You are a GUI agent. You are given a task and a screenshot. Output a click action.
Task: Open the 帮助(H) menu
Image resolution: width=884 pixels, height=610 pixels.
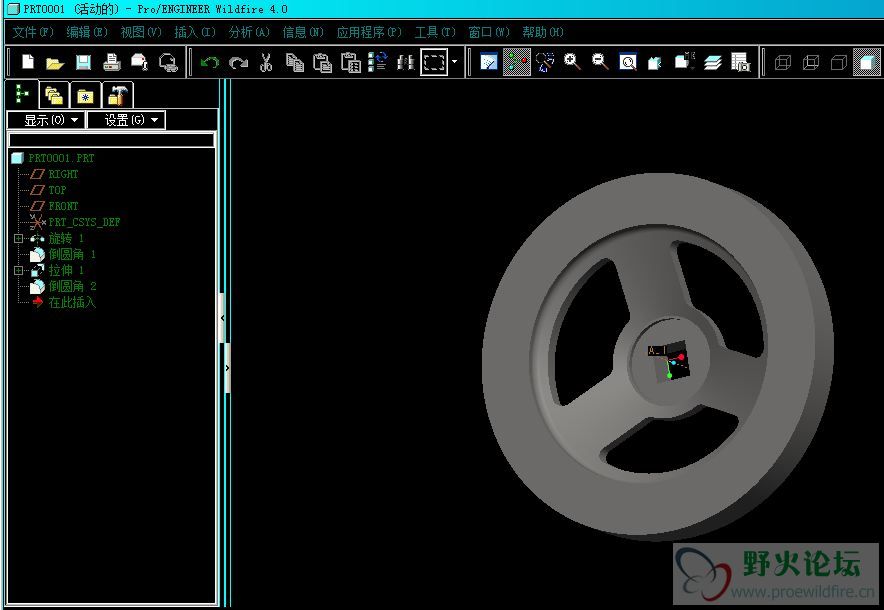coord(543,32)
